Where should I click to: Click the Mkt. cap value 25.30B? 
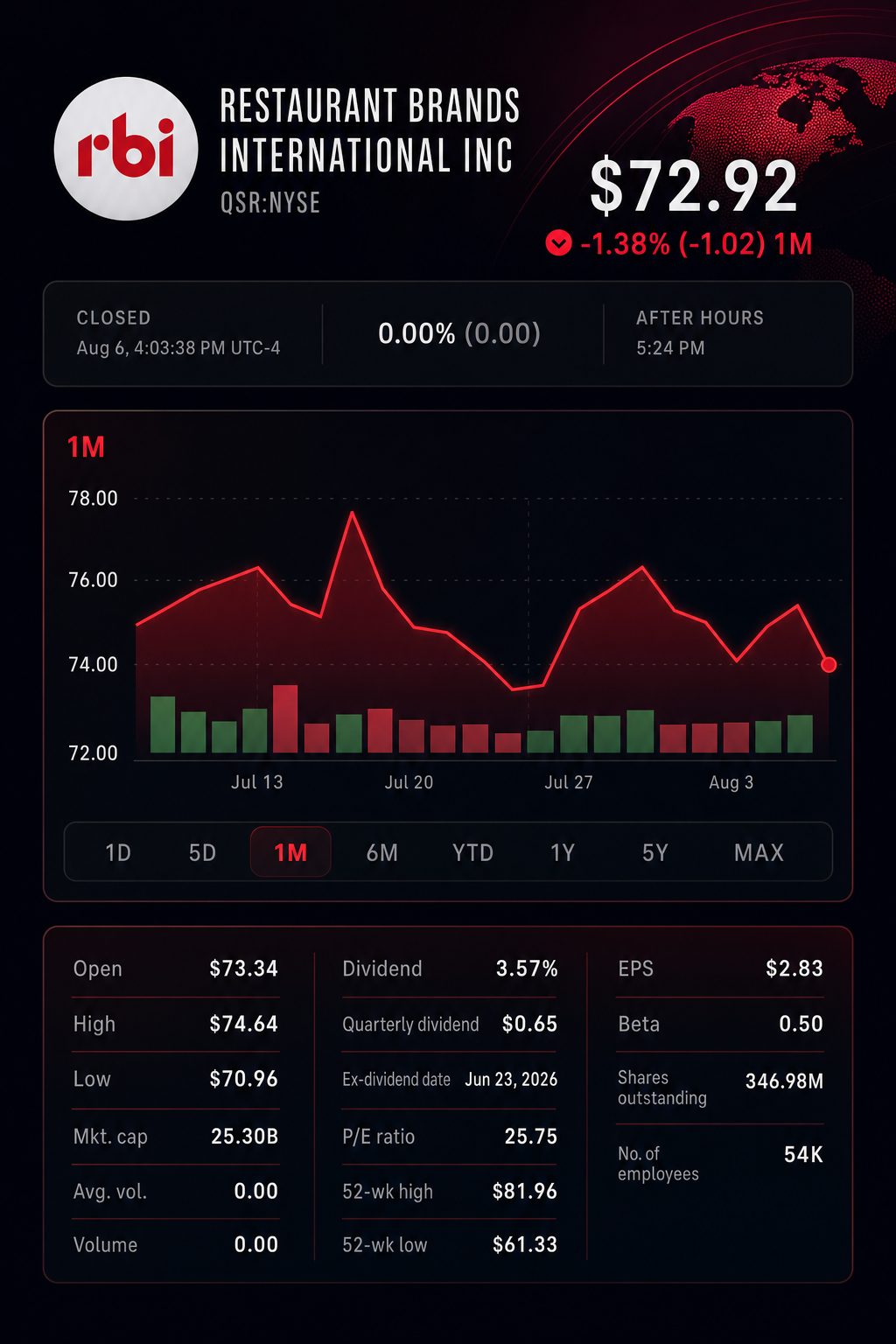pyautogui.click(x=245, y=1137)
